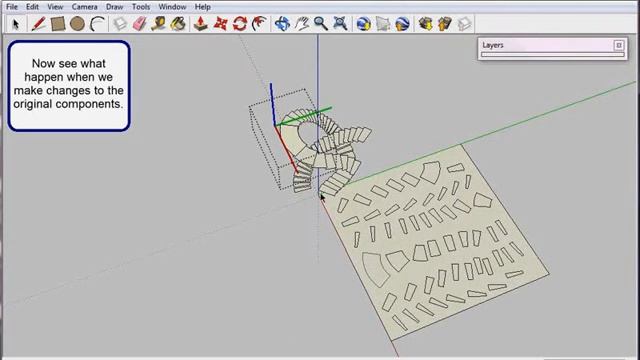Open the View menu

[55, 7]
